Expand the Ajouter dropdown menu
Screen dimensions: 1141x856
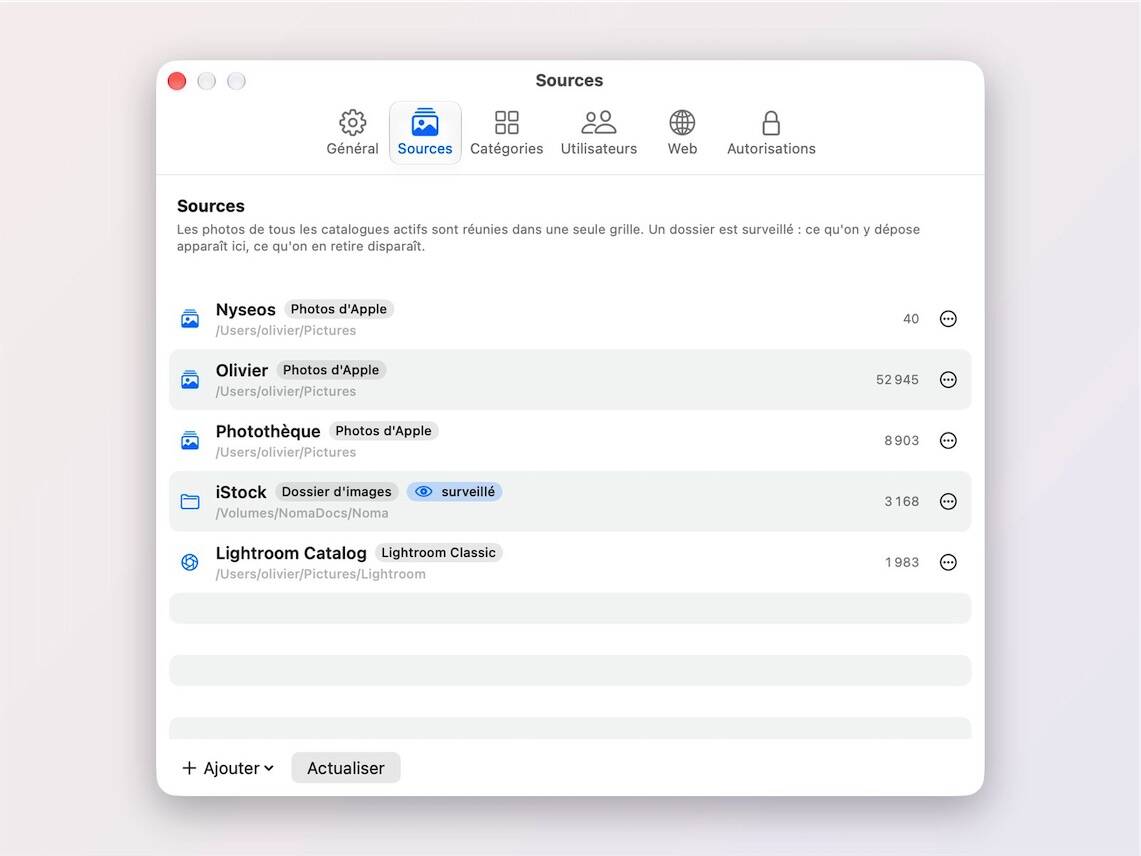click(228, 768)
